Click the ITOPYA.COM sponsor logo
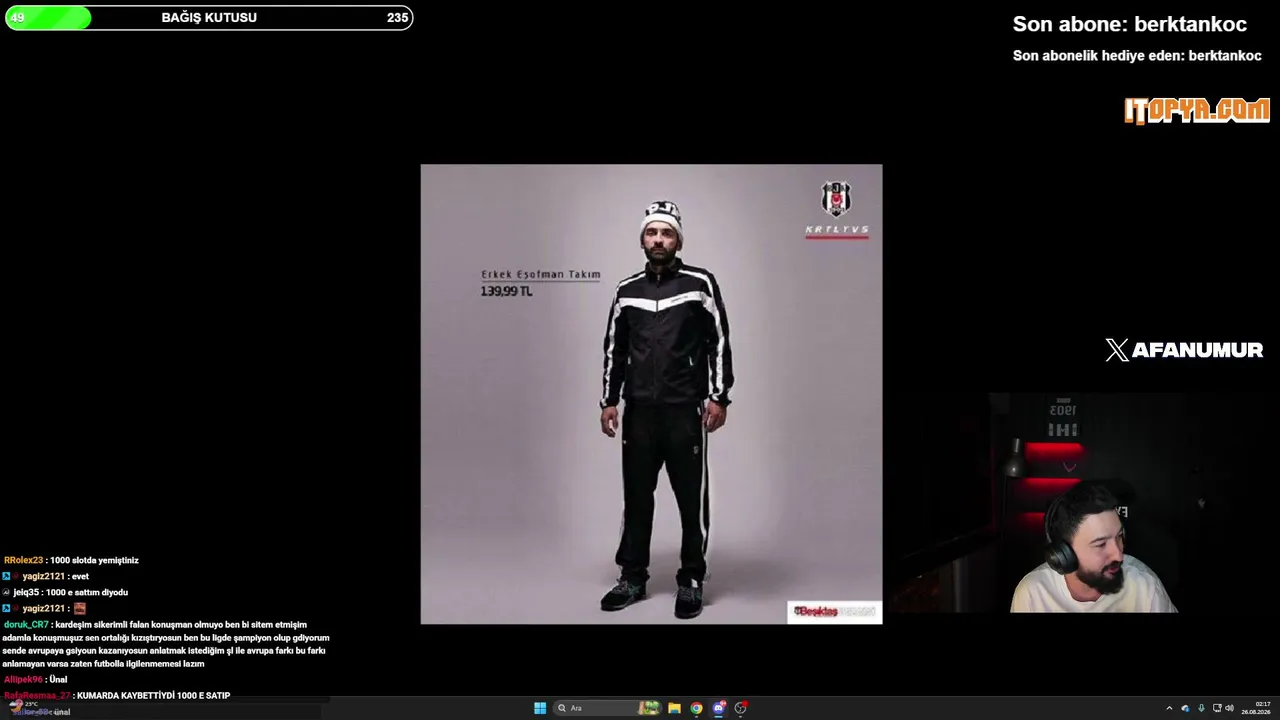Image resolution: width=1280 pixels, height=720 pixels. [1197, 110]
